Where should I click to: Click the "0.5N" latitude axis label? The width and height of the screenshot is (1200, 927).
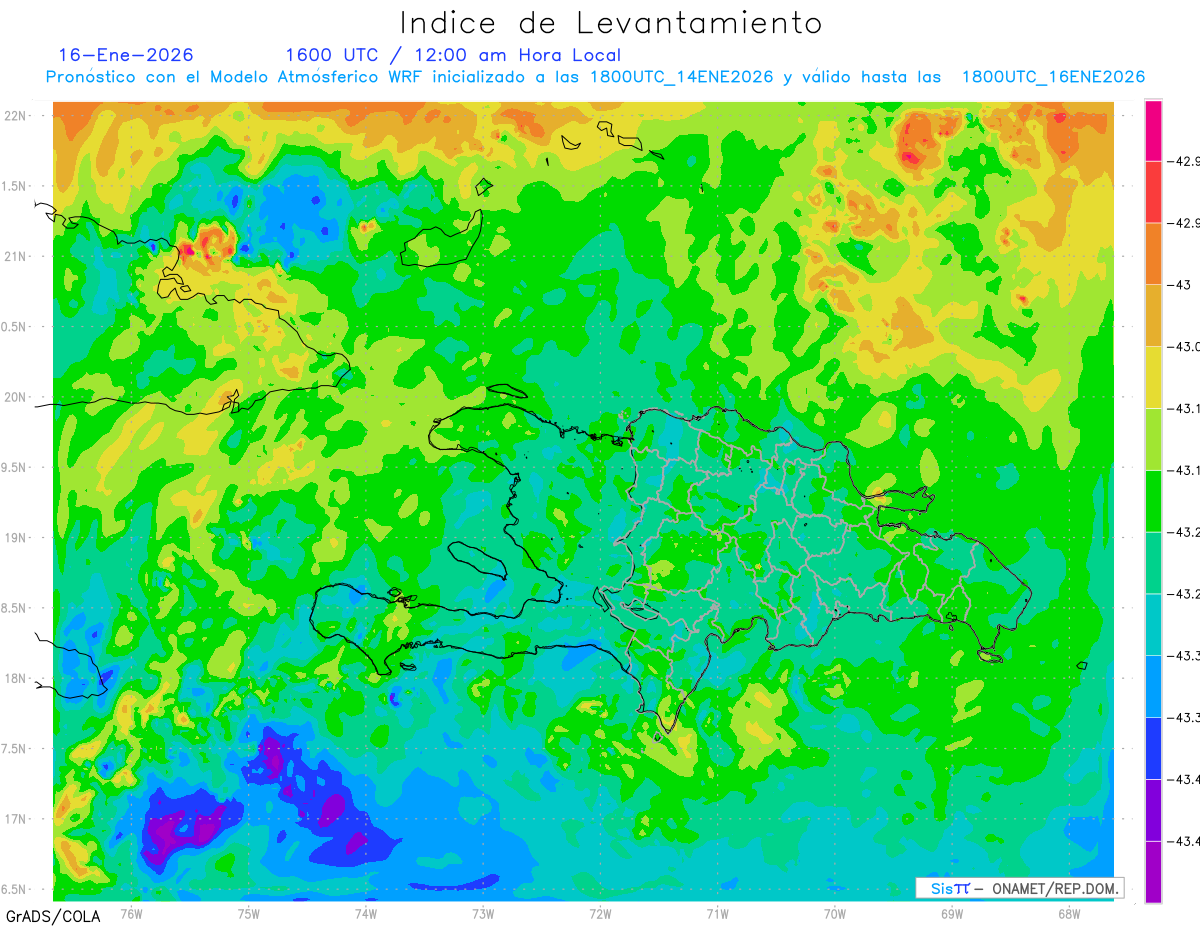point(15,327)
